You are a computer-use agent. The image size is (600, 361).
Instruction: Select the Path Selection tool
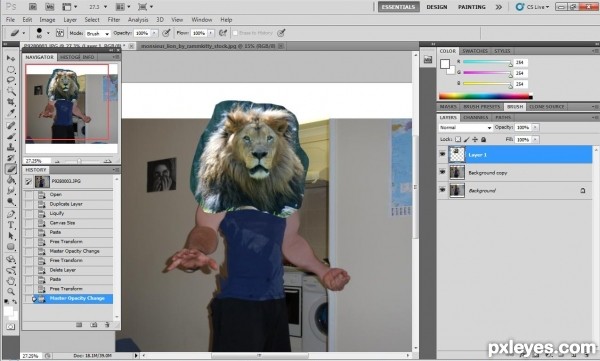[11, 236]
